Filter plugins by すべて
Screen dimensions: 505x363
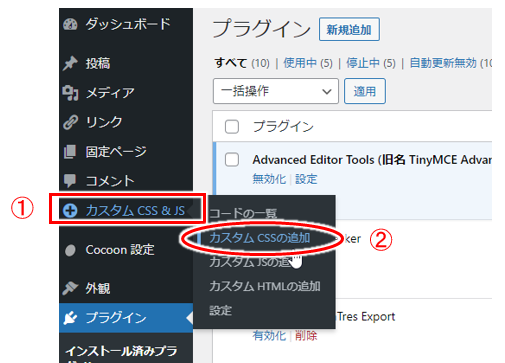pyautogui.click(x=231, y=63)
